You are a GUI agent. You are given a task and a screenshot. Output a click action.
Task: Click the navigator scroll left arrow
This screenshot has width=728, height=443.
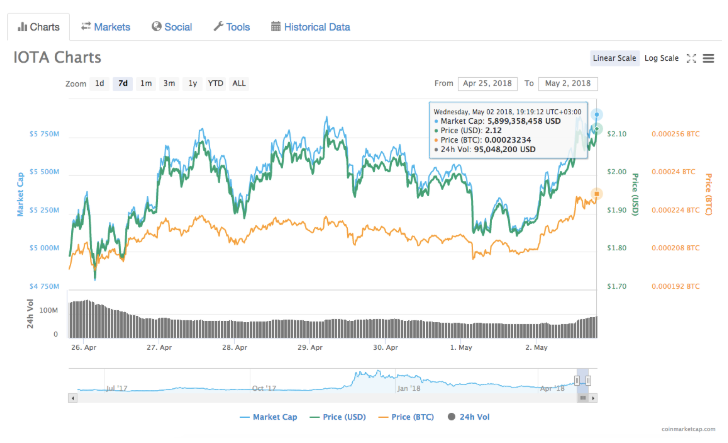[72, 398]
